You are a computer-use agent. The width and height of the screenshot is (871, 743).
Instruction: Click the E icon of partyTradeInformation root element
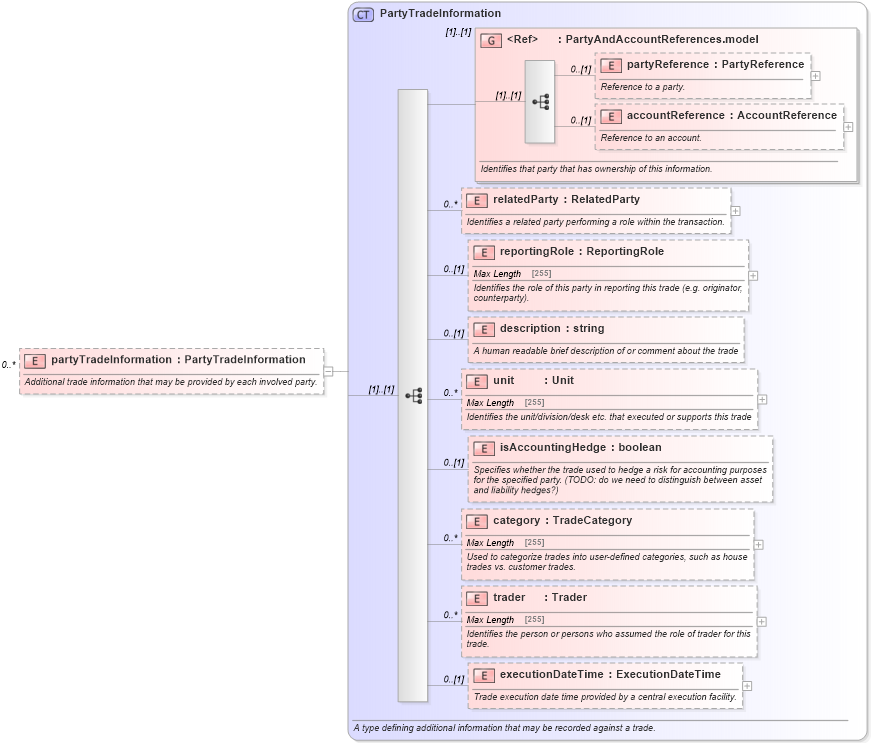34,361
